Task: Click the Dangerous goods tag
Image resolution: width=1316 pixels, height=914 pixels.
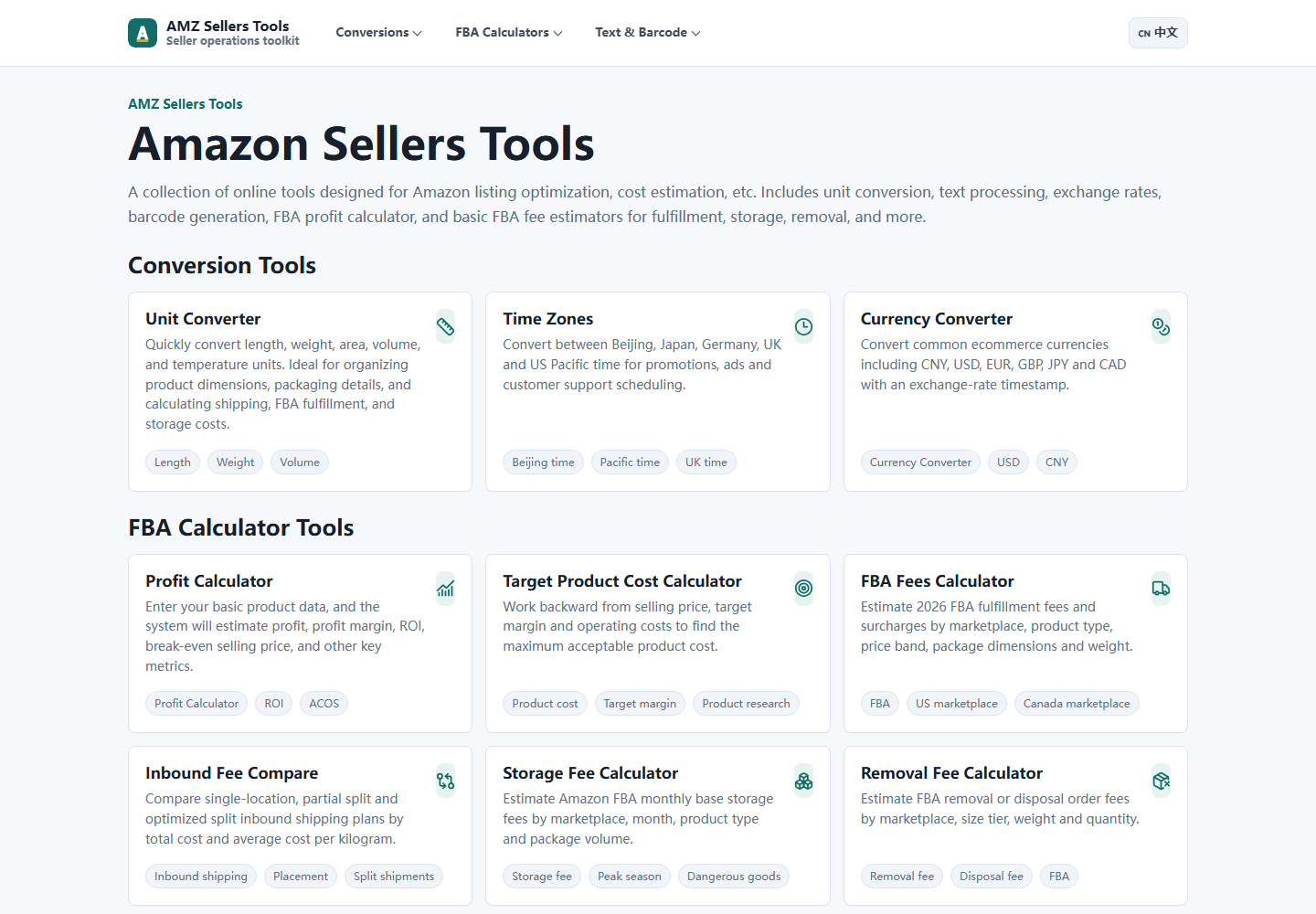Action: [734, 877]
